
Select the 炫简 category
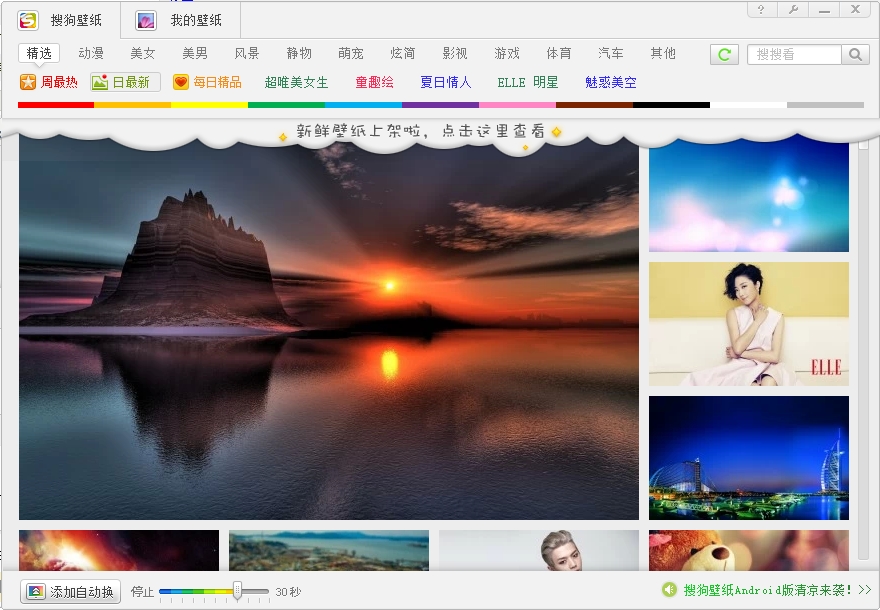[x=402, y=53]
